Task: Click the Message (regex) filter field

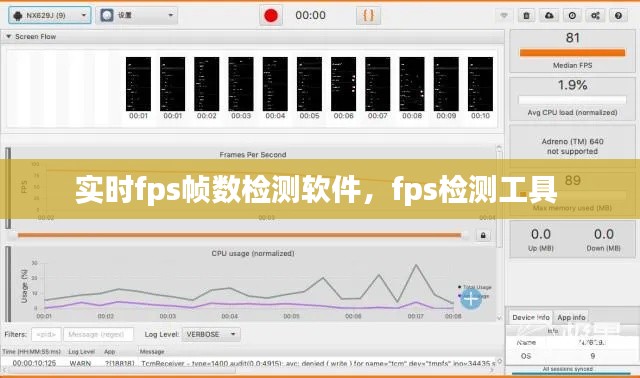Action: click(98, 334)
